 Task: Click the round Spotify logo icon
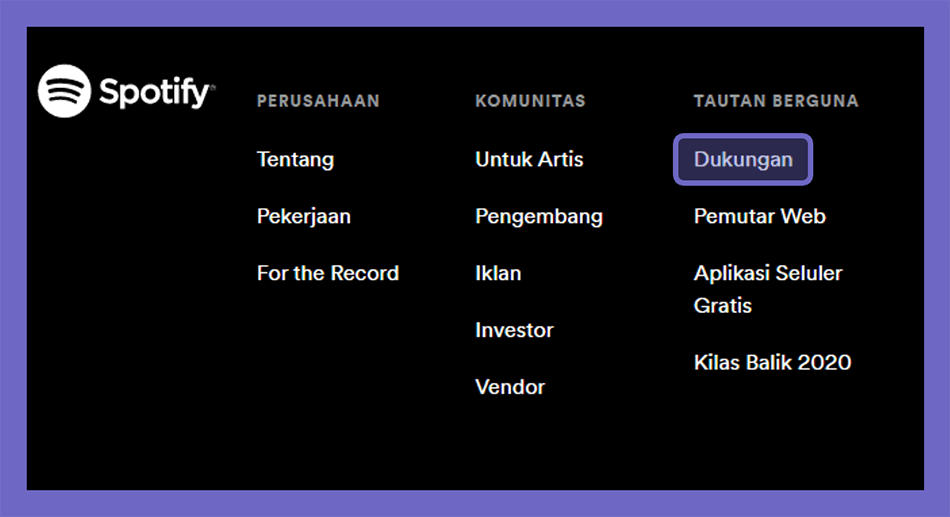[x=64, y=91]
